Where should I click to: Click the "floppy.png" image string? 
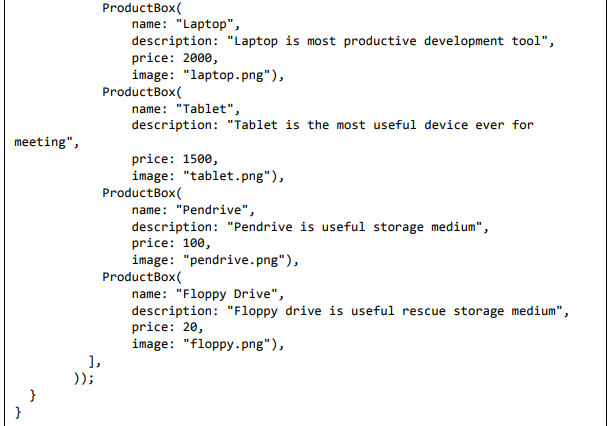click(229, 344)
